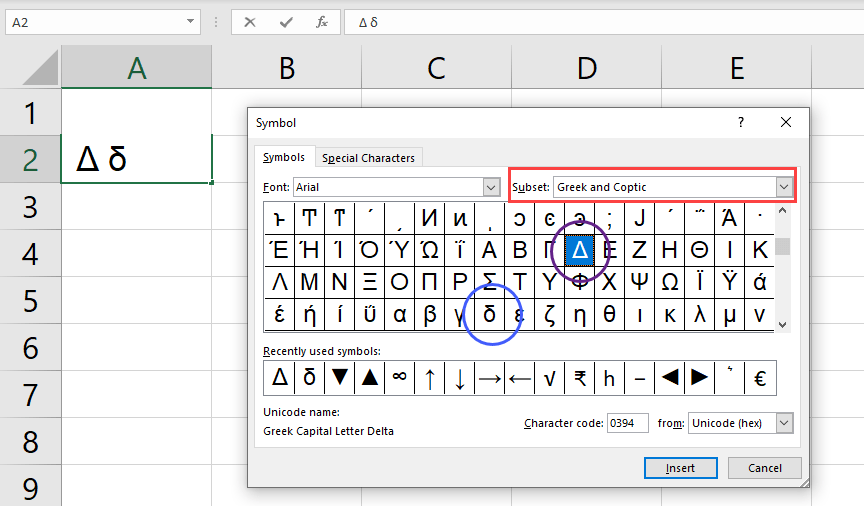Select the highlighted capital Delta in symbol grid
The width and height of the screenshot is (864, 506).
580,250
